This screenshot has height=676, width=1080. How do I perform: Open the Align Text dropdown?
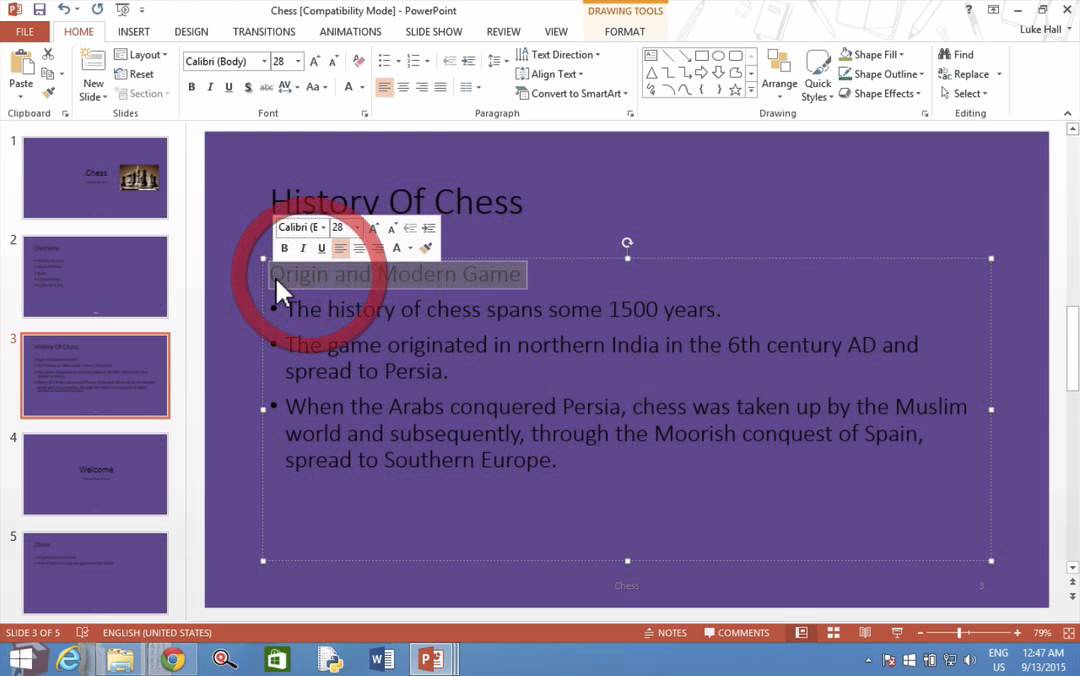[x=550, y=74]
